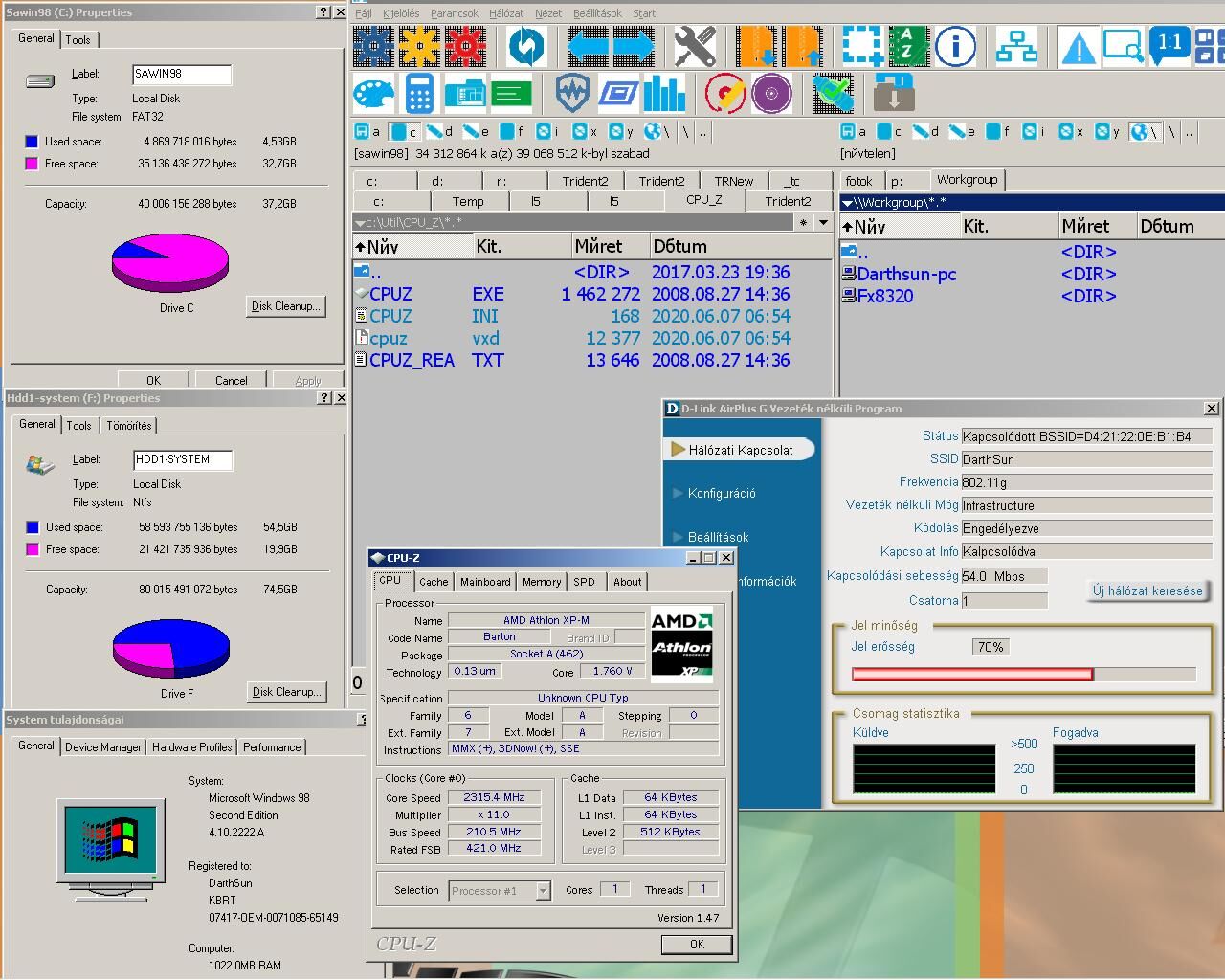Viewport: 1225px width, 980px height.
Task: Switch to the Temp folder tab
Action: [x=468, y=201]
